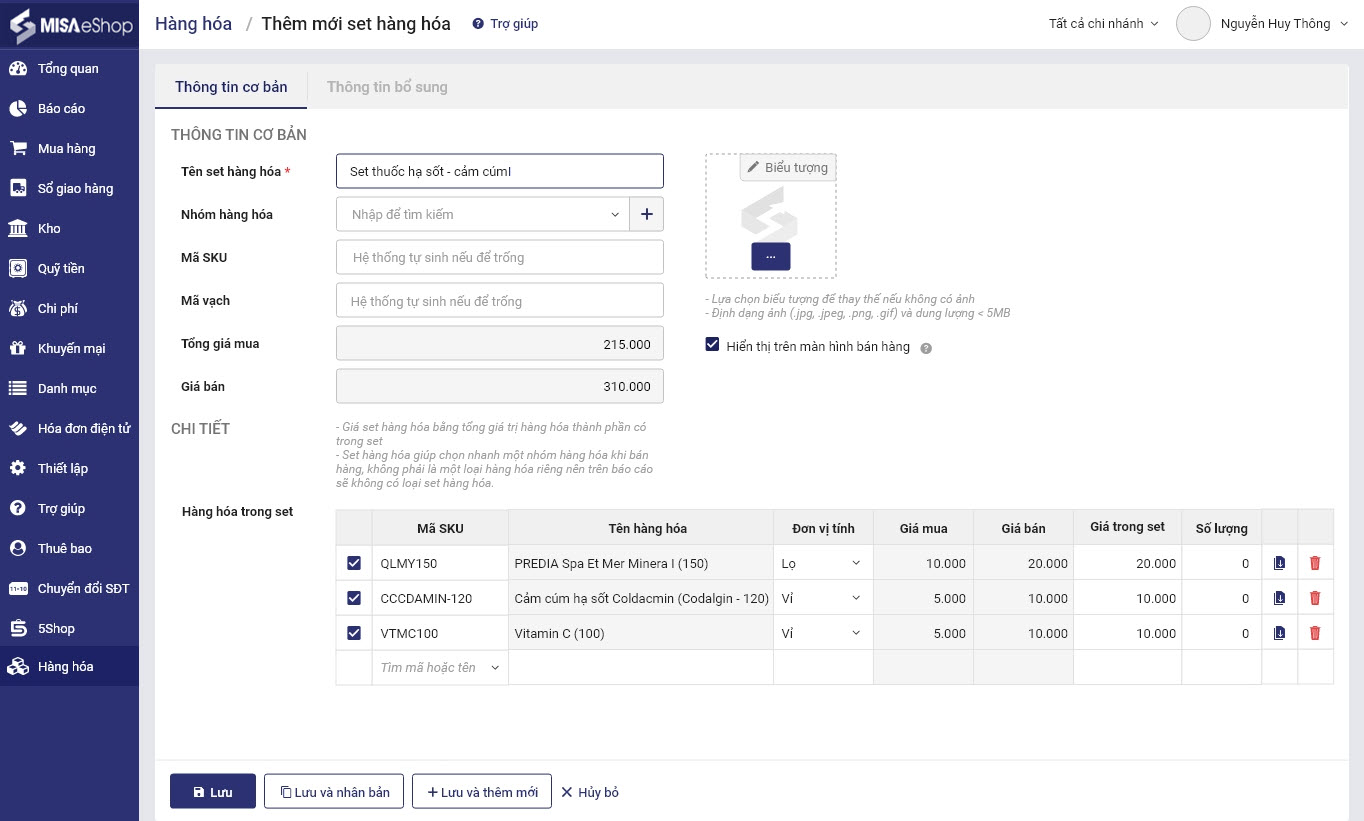Click the copy icon on Vitamin C row

tap(1279, 633)
